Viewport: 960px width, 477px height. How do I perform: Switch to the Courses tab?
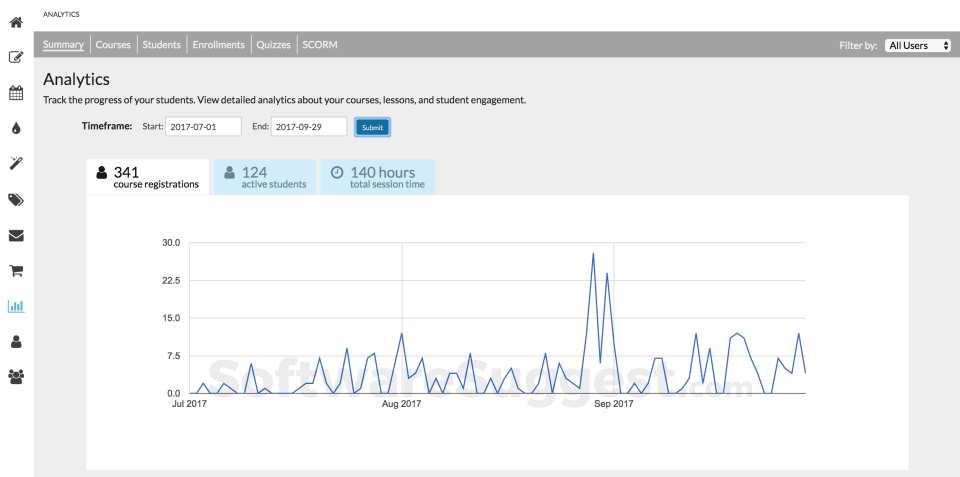(113, 45)
